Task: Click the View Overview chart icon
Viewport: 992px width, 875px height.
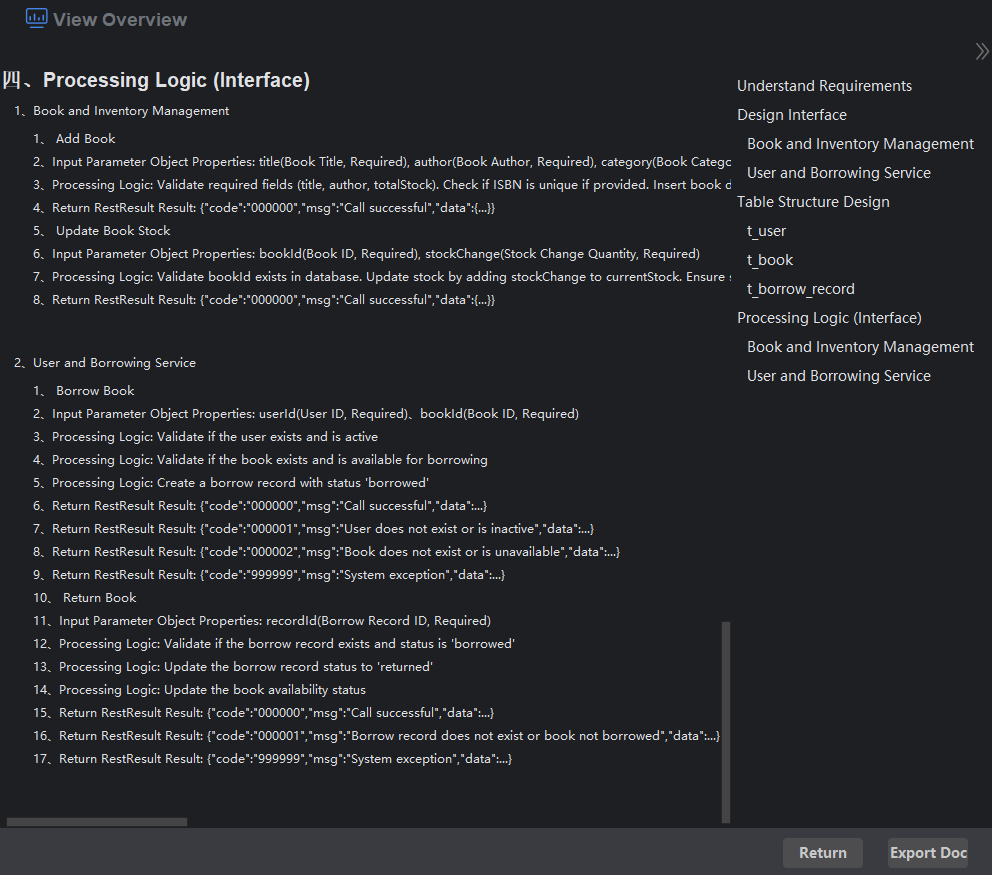Action: tap(36, 18)
